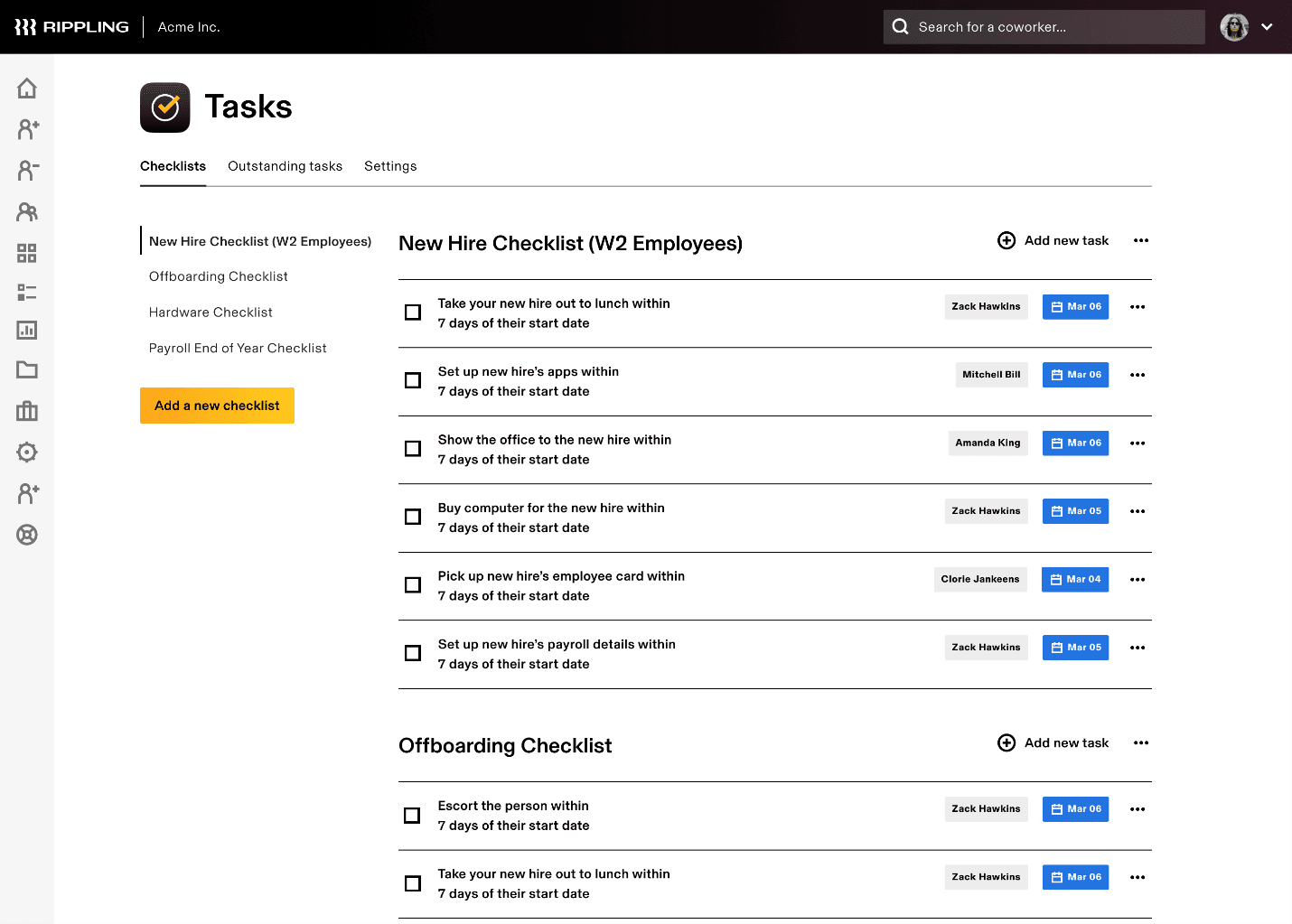Open the folder documents sidebar icon
Viewport: 1292px width, 924px height.
(x=27, y=369)
